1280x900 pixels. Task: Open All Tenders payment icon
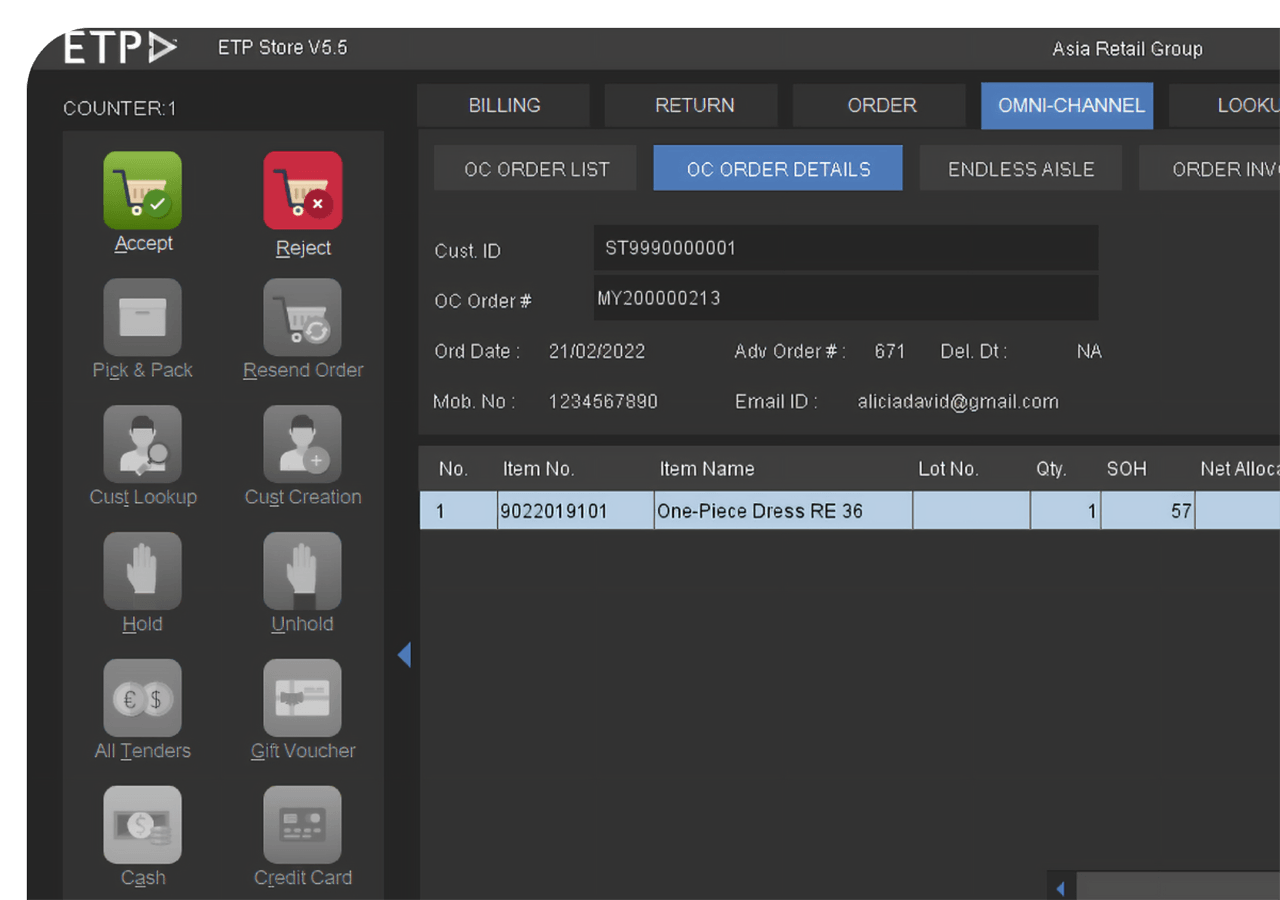pos(142,698)
